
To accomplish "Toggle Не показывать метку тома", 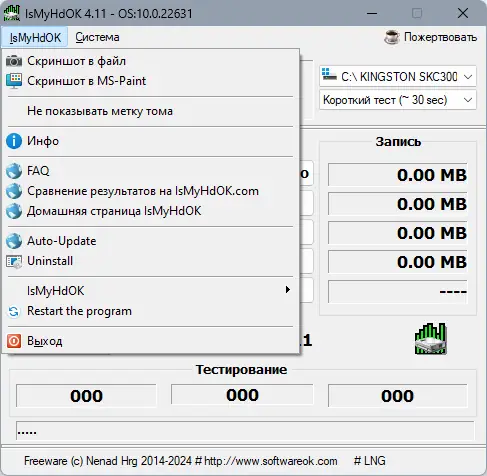I will (151, 111).
